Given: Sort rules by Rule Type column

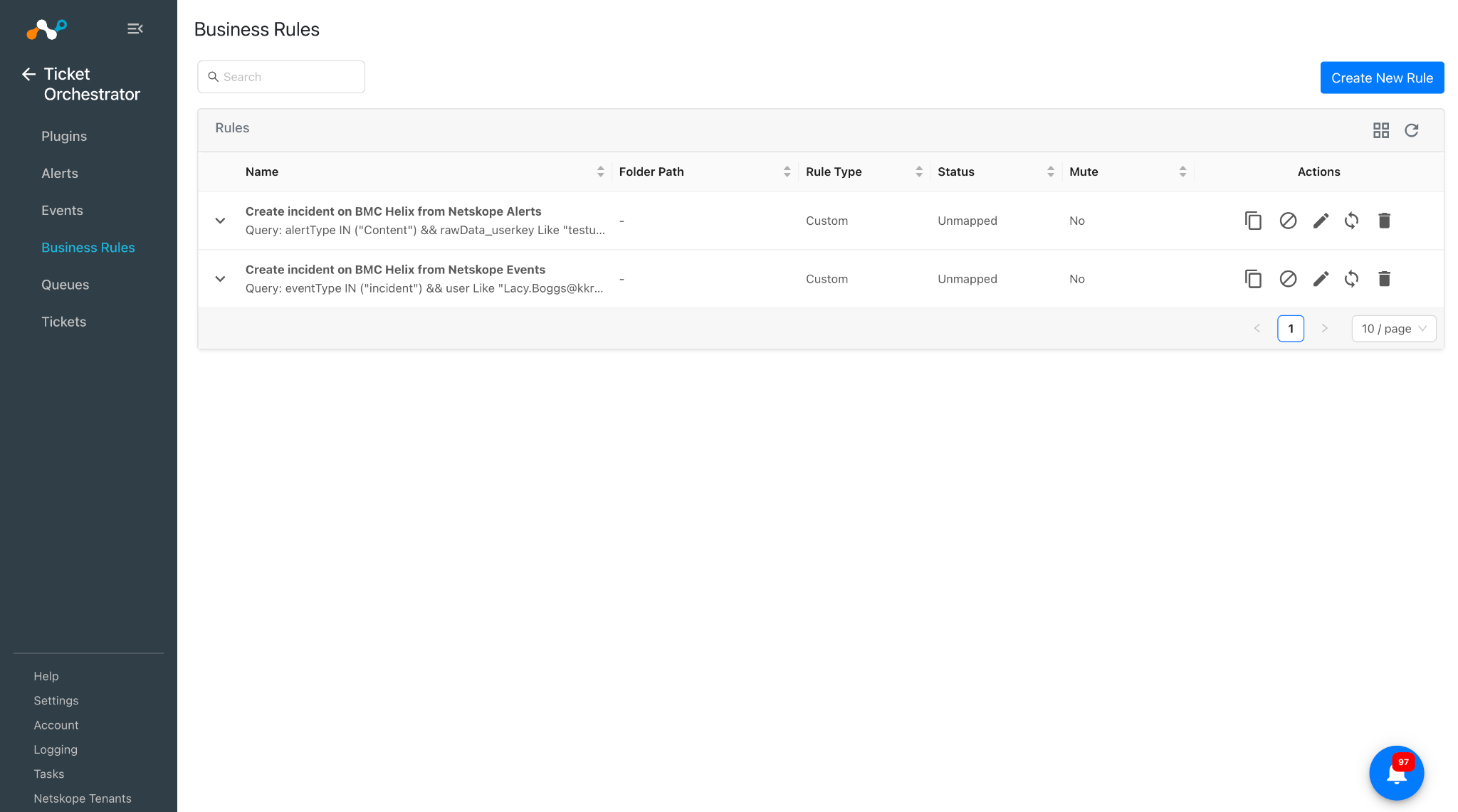Looking at the screenshot, I should 919,172.
